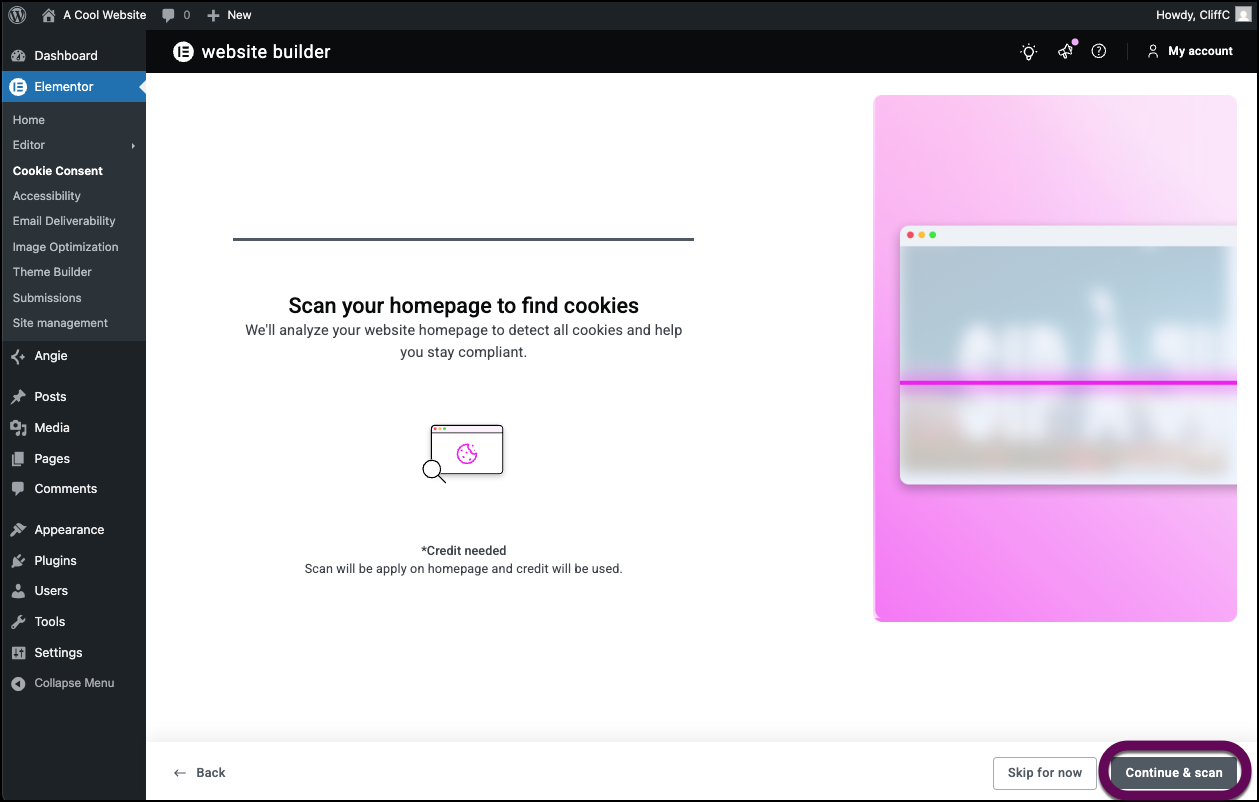
Task: Open the comments bubble in admin bar
Action: tap(168, 15)
